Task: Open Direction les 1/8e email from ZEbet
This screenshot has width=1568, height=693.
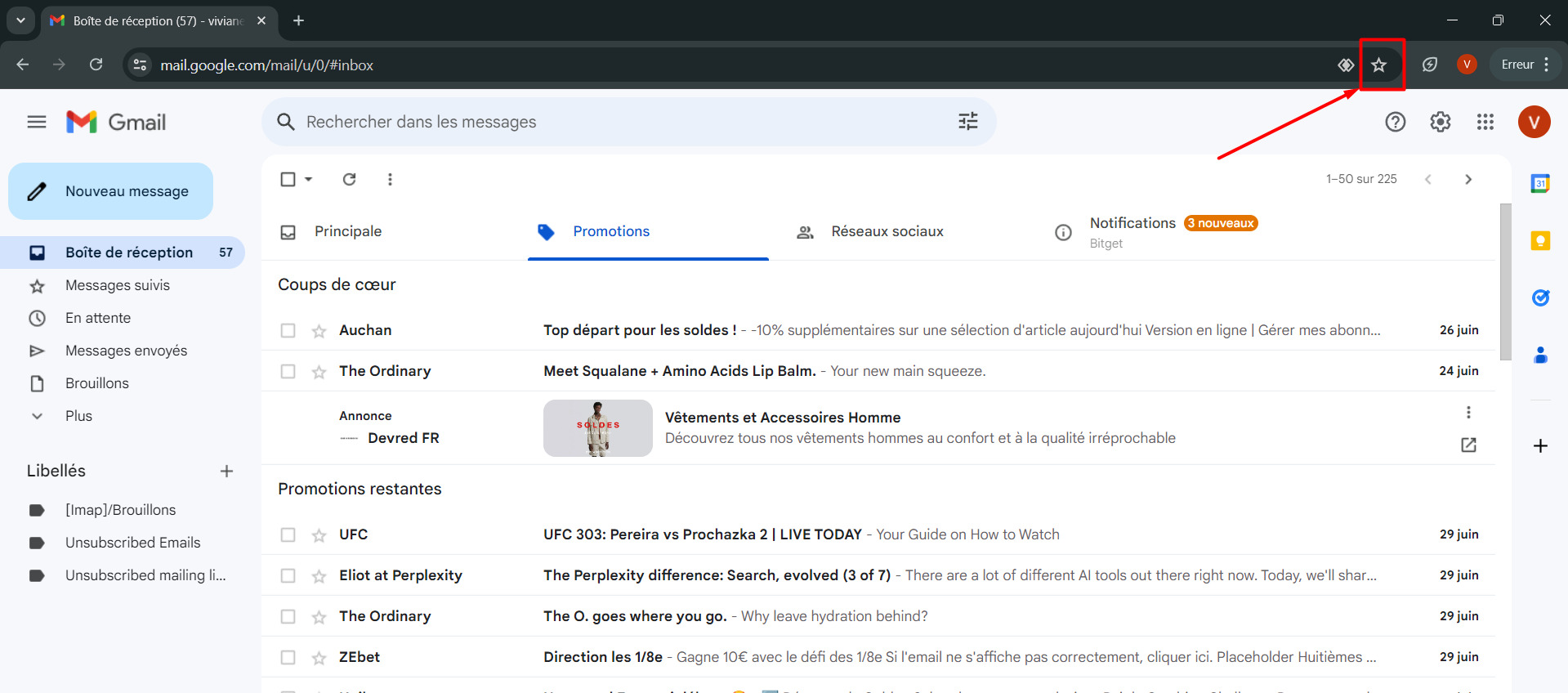Action: [x=878, y=657]
